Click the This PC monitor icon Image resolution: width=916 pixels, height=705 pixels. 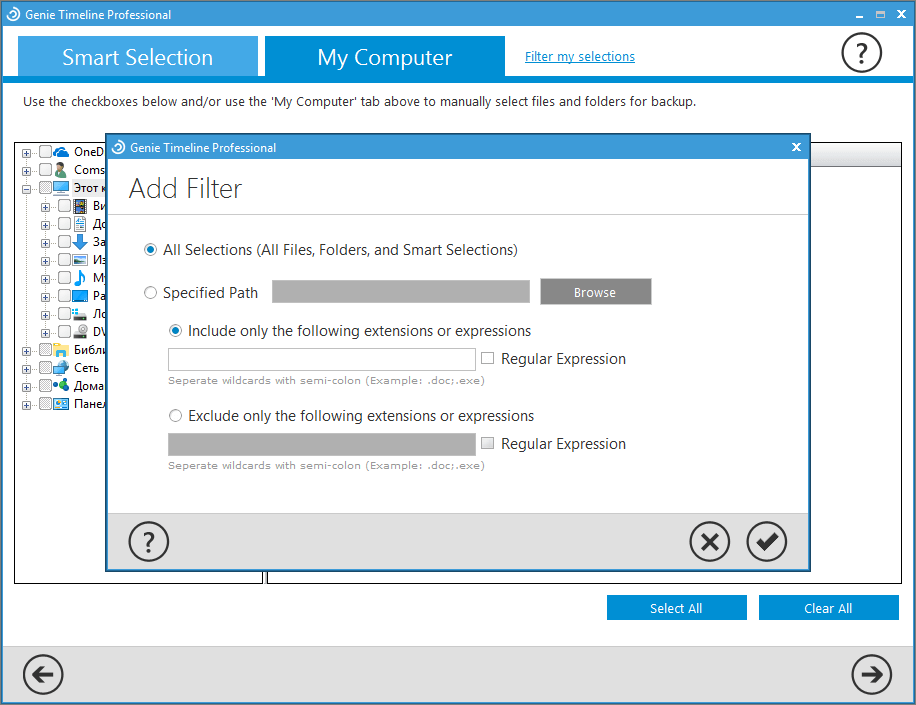point(61,188)
